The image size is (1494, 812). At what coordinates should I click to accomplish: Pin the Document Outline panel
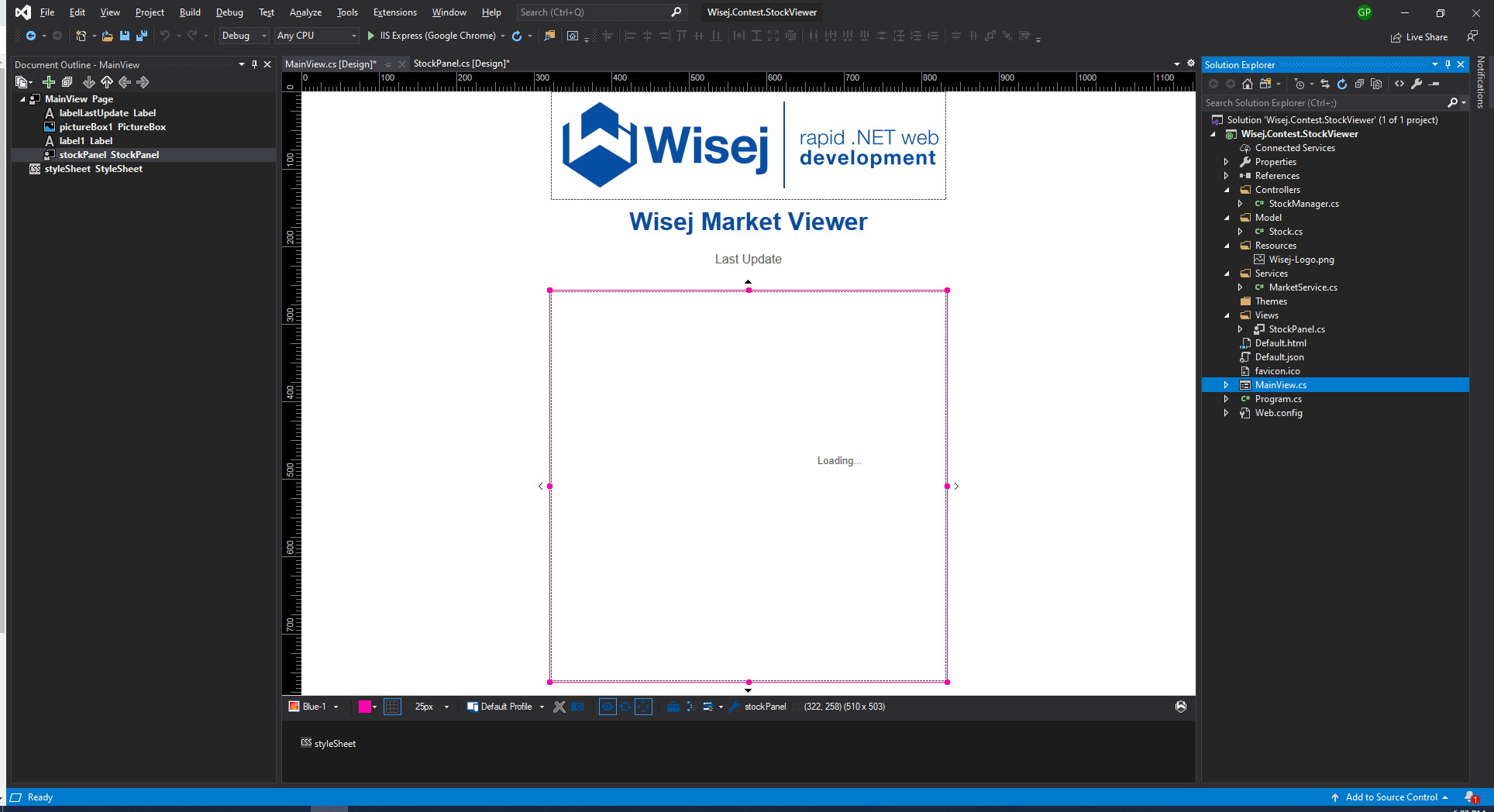[x=254, y=64]
